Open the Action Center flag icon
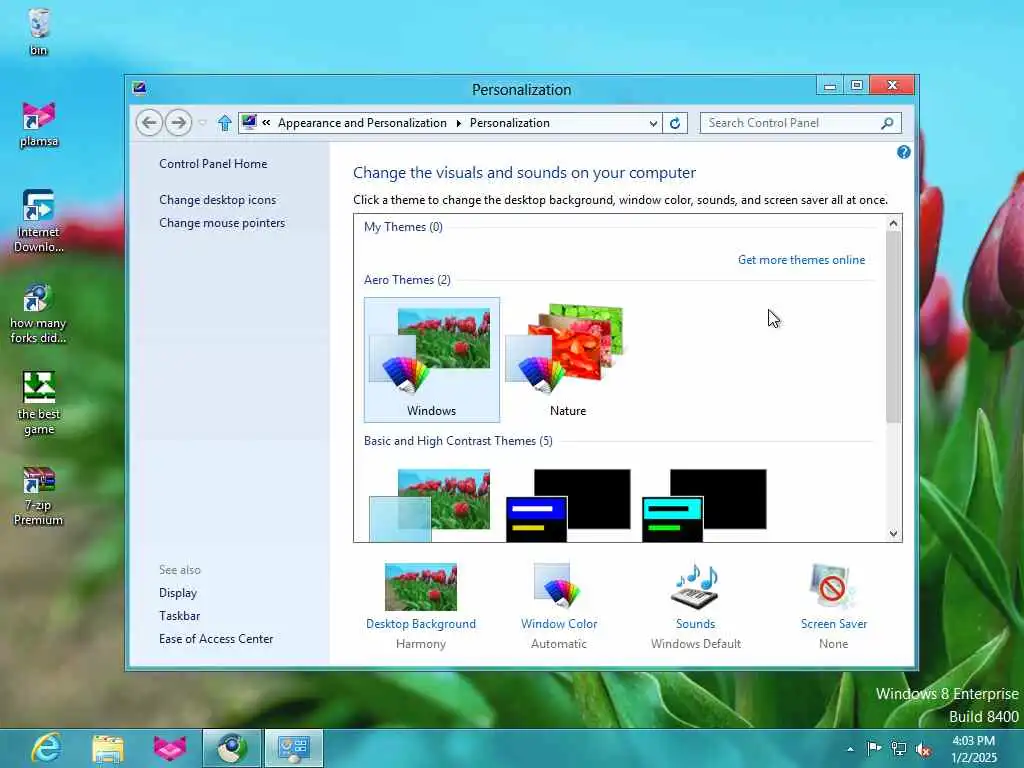The image size is (1024, 768). (x=873, y=748)
